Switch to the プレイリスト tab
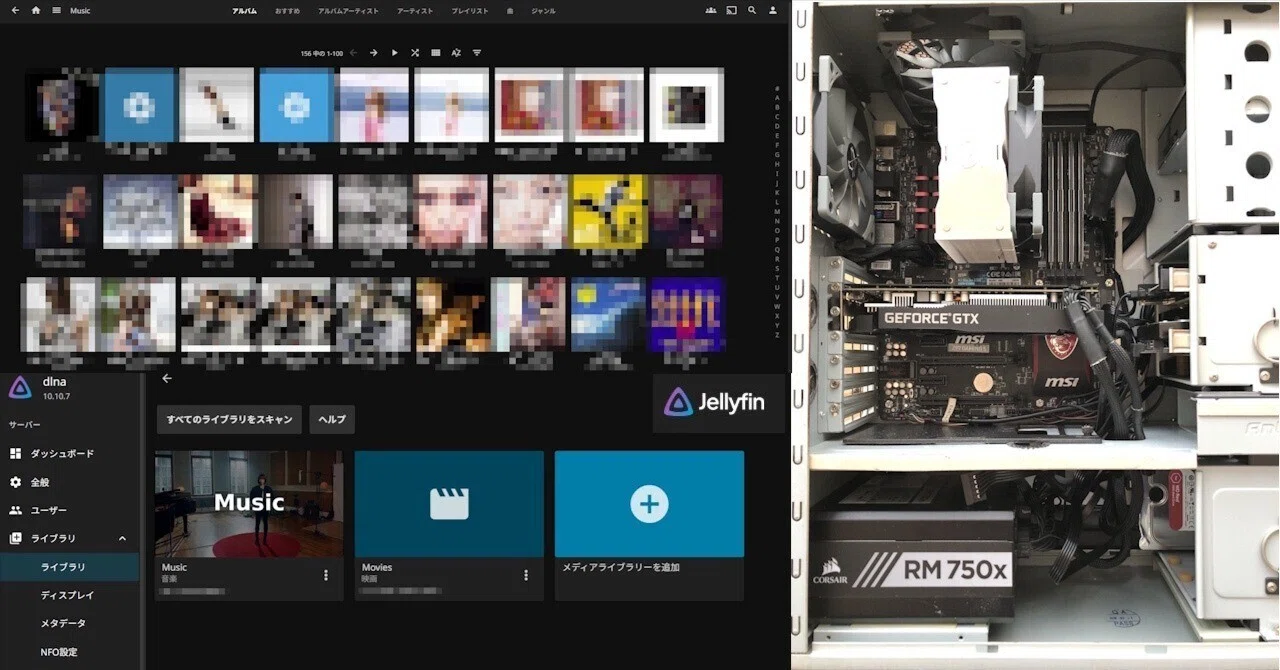Screen dimensions: 1280x670 click(470, 10)
